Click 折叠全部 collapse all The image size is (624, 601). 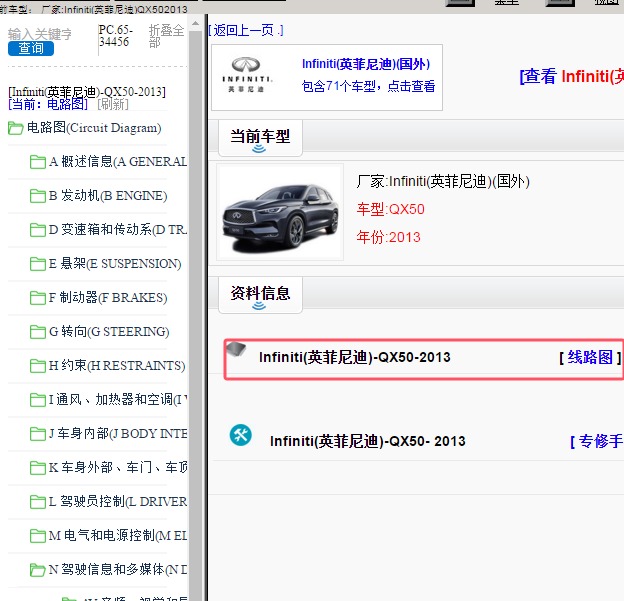pos(166,36)
